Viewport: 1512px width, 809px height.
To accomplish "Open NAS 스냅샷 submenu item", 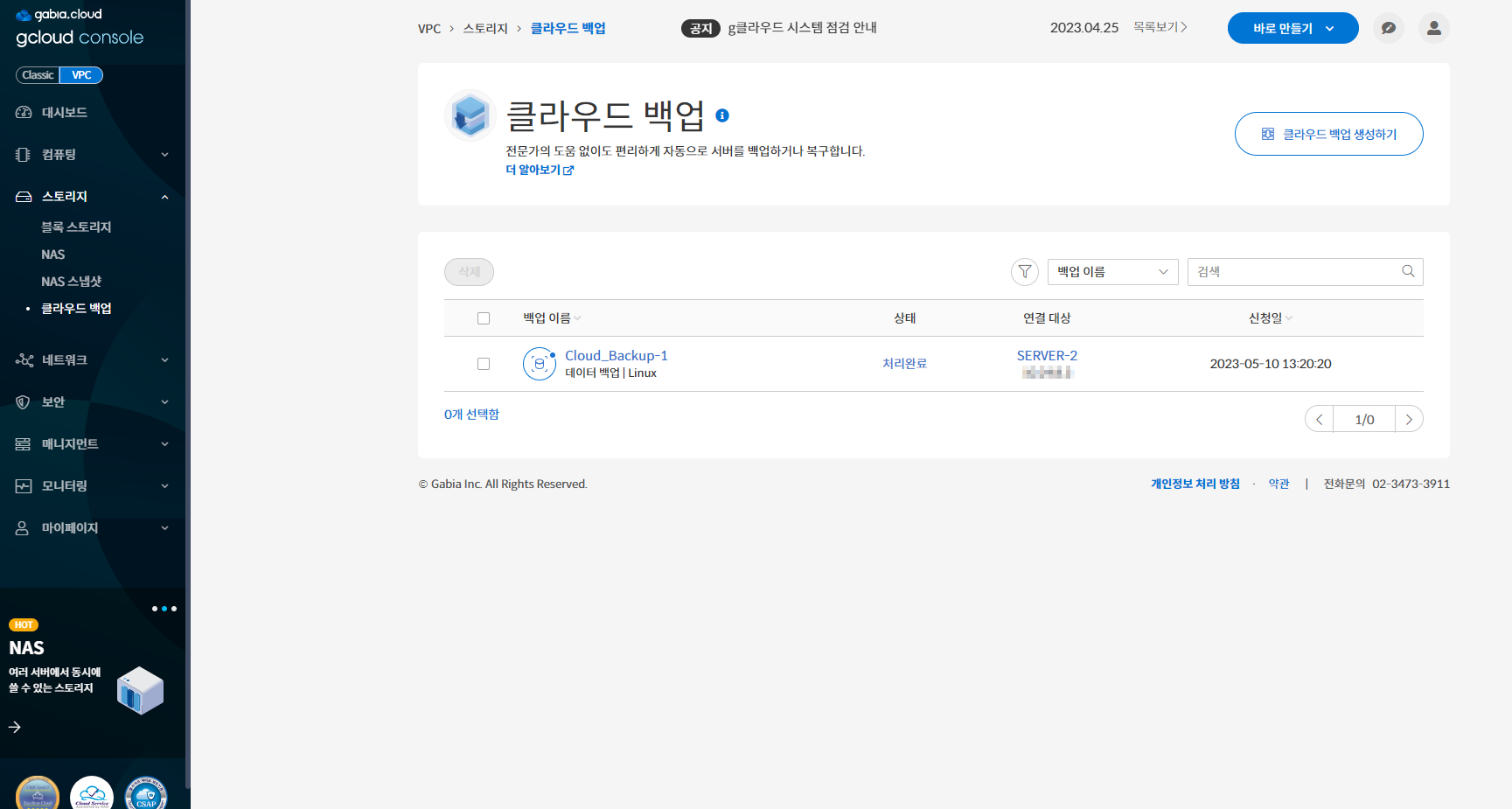I will [x=71, y=282].
